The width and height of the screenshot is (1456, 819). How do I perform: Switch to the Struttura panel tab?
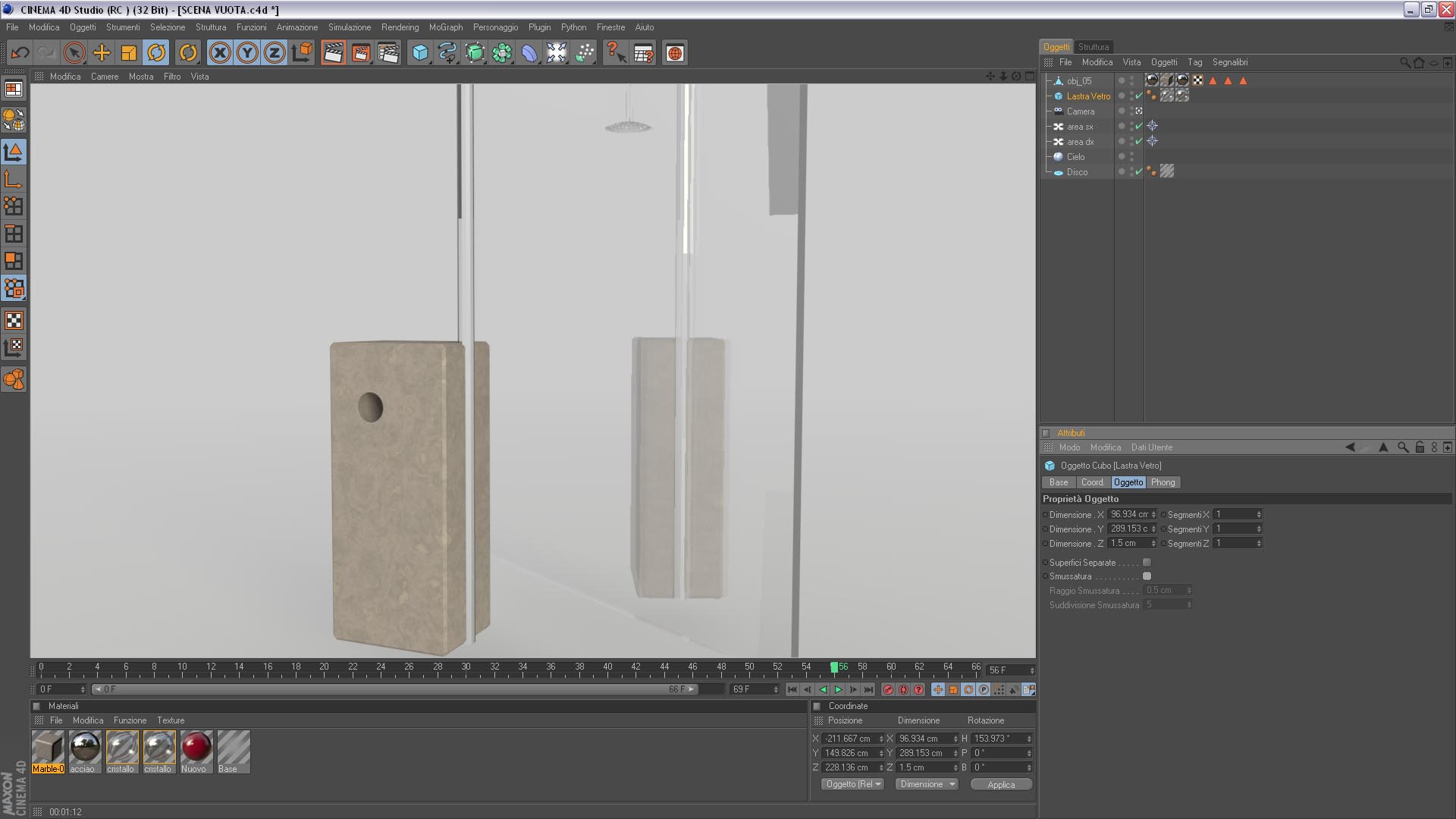[1093, 47]
